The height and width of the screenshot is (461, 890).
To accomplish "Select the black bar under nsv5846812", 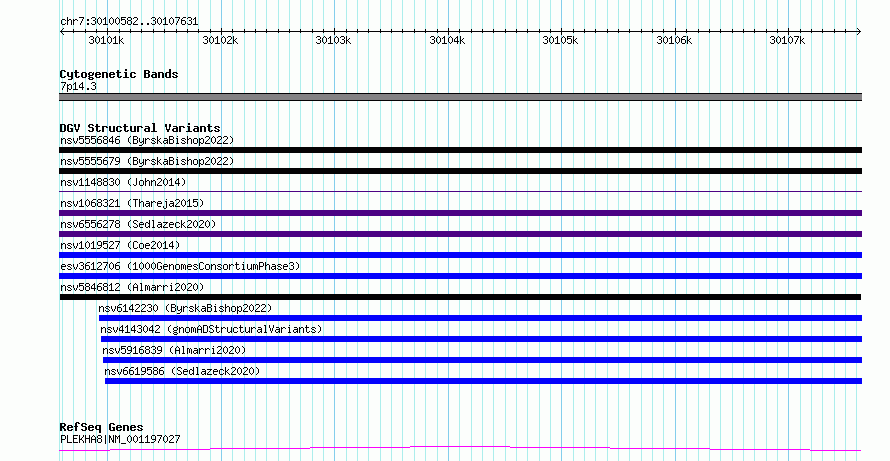I will (x=460, y=297).
